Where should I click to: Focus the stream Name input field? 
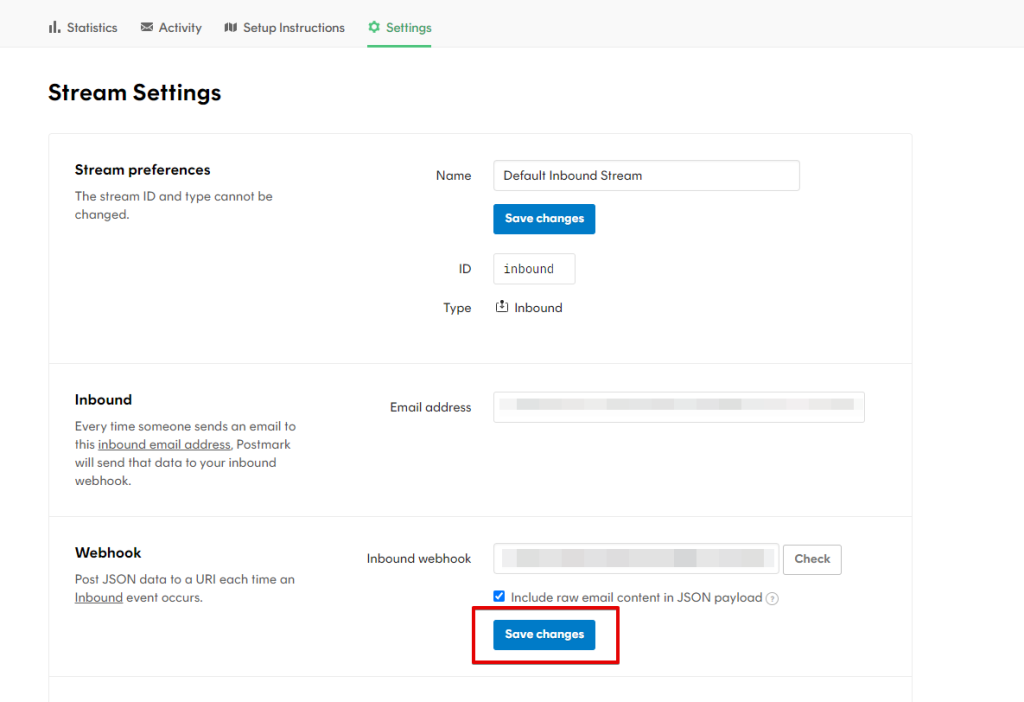(x=646, y=175)
